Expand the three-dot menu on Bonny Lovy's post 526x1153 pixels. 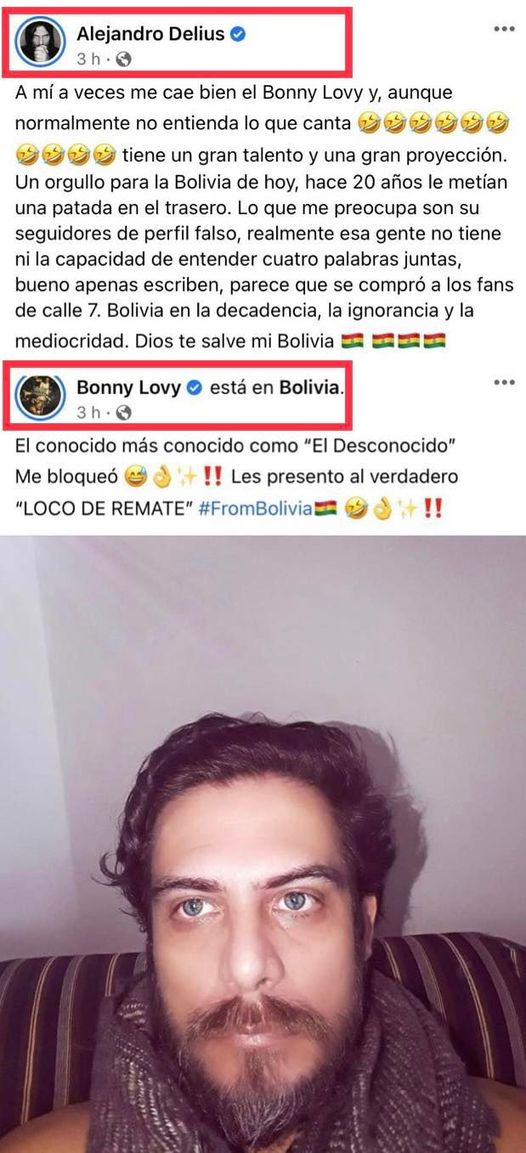504,382
